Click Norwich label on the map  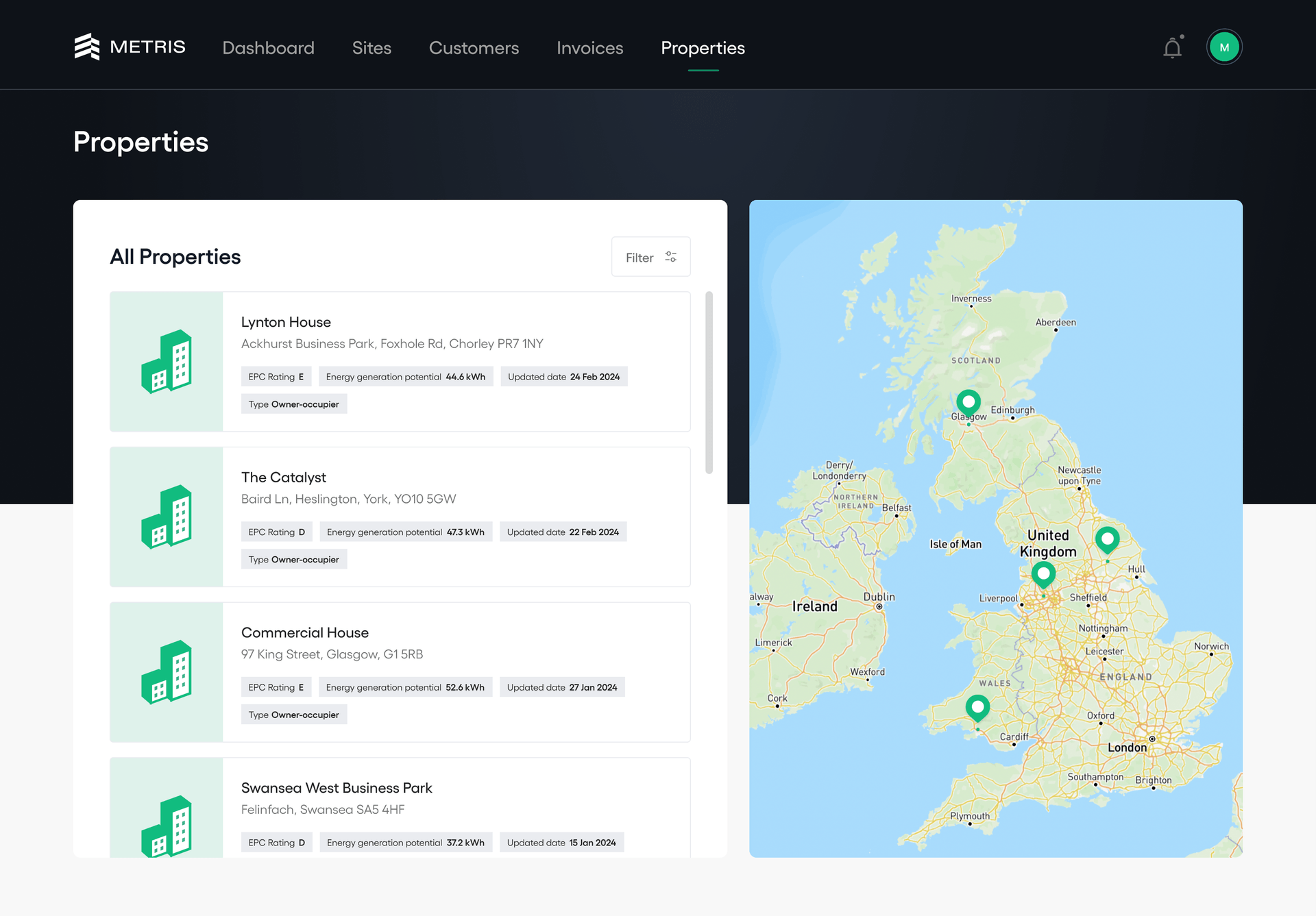[1211, 647]
